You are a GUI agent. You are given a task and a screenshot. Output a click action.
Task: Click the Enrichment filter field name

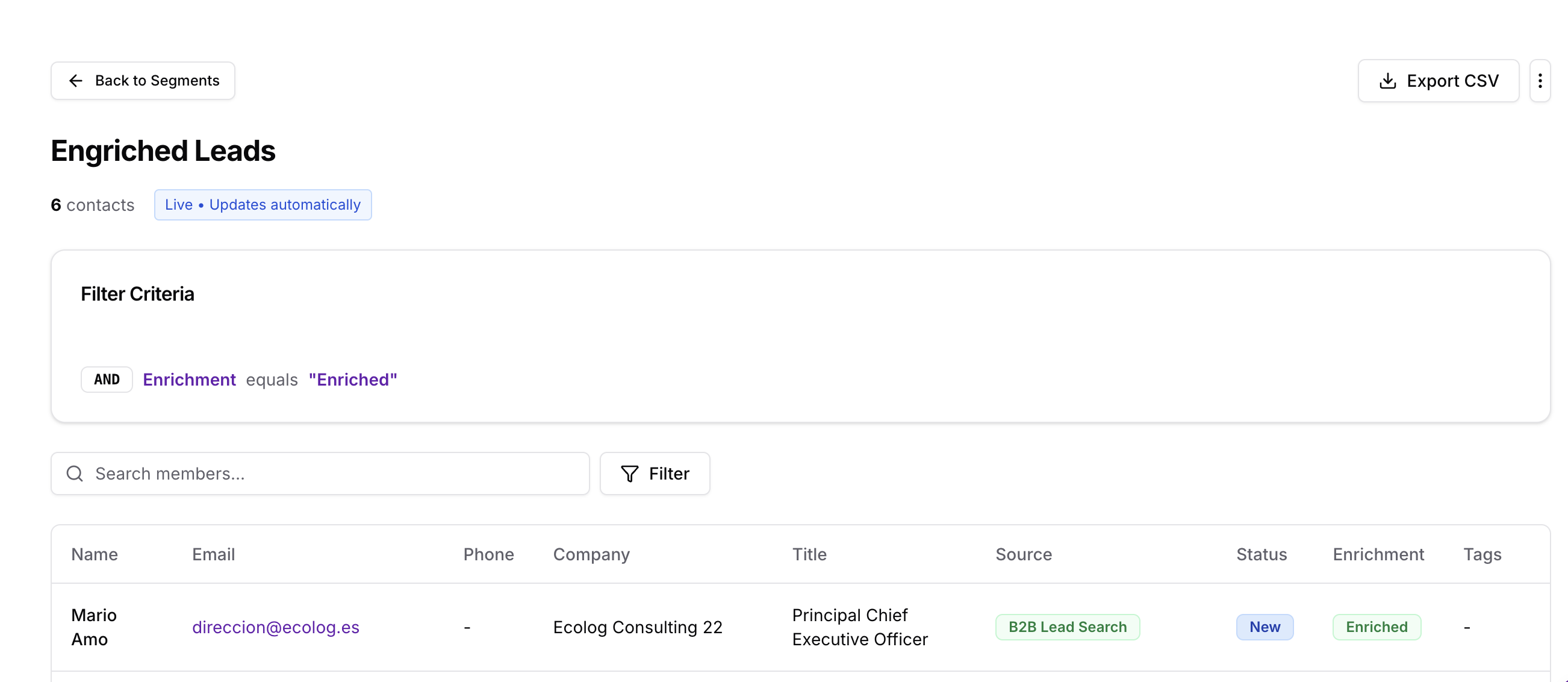click(188, 380)
